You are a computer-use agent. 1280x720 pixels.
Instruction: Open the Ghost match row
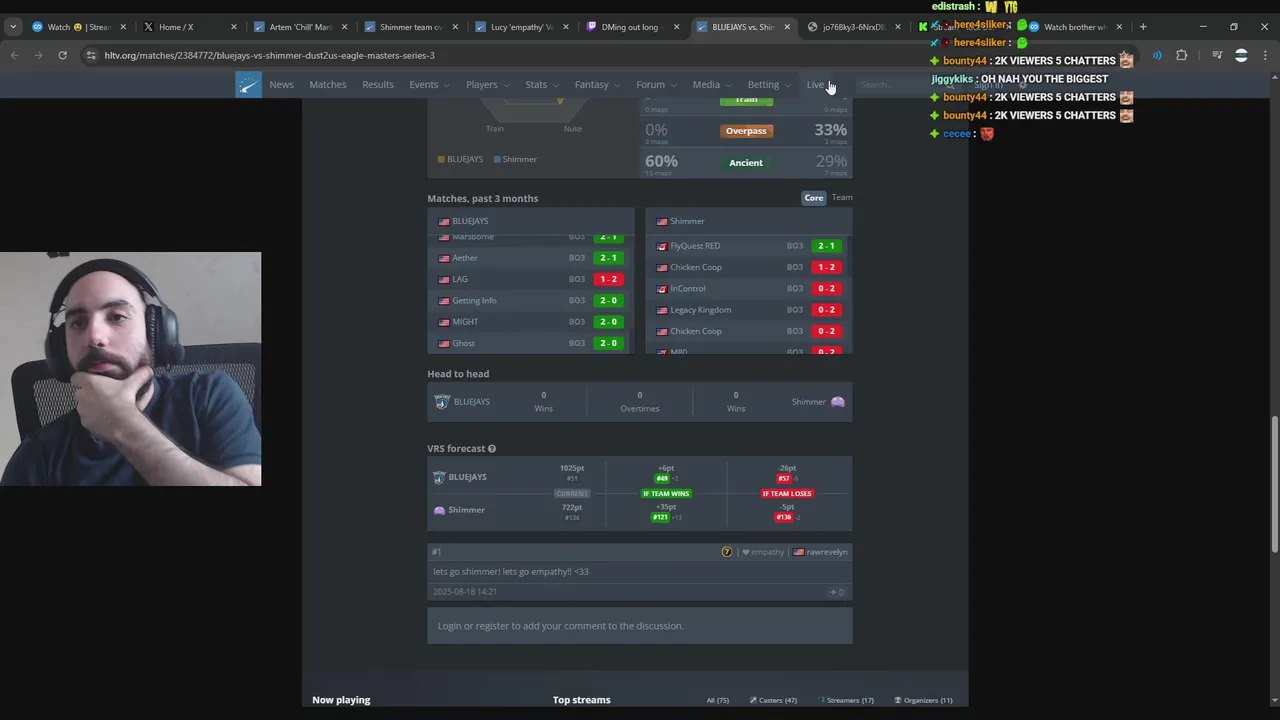530,343
